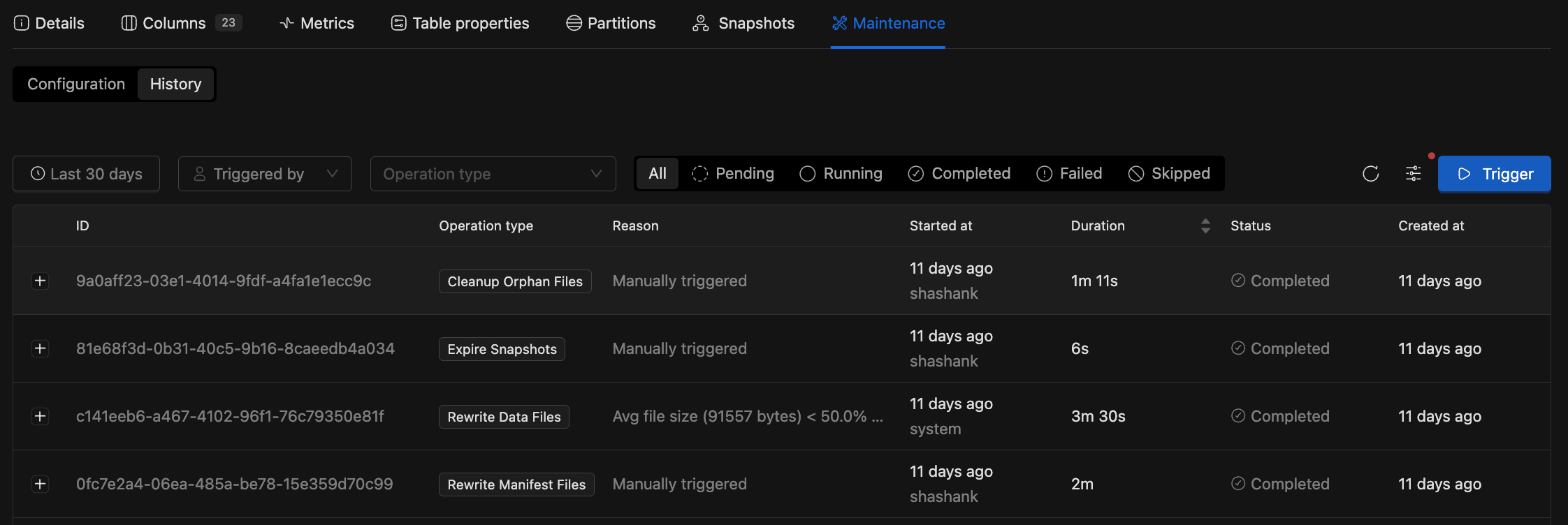Click the Cleanup Orphan Files tag
This screenshot has height=525, width=1568.
coord(515,281)
